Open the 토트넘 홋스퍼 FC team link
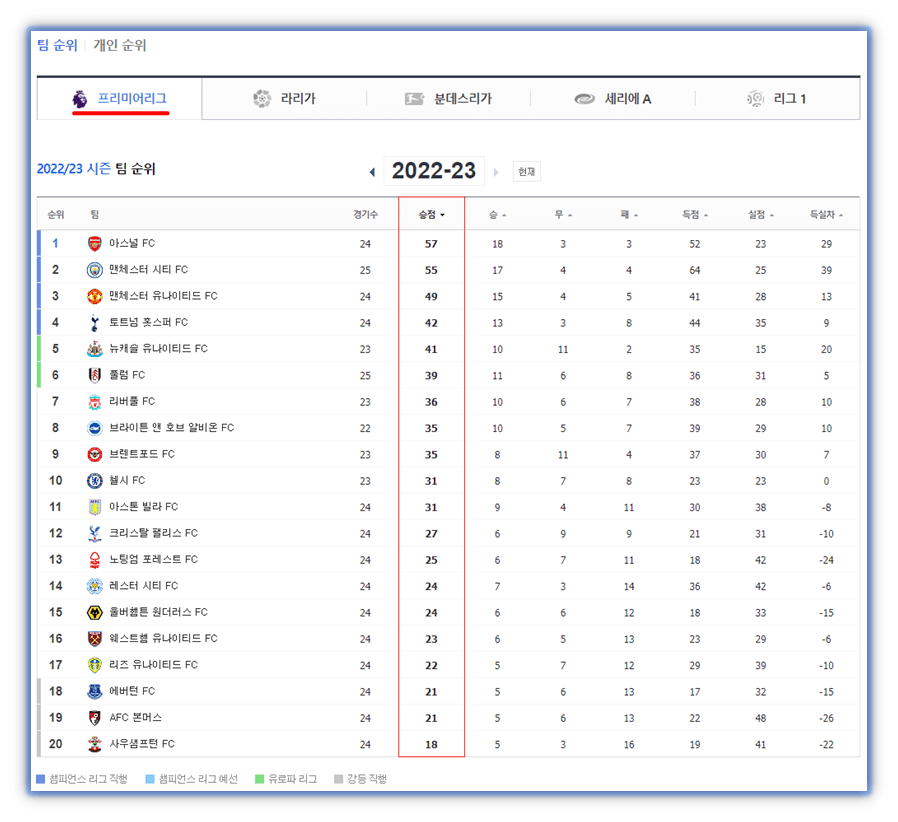The height and width of the screenshot is (822, 898). tap(148, 322)
